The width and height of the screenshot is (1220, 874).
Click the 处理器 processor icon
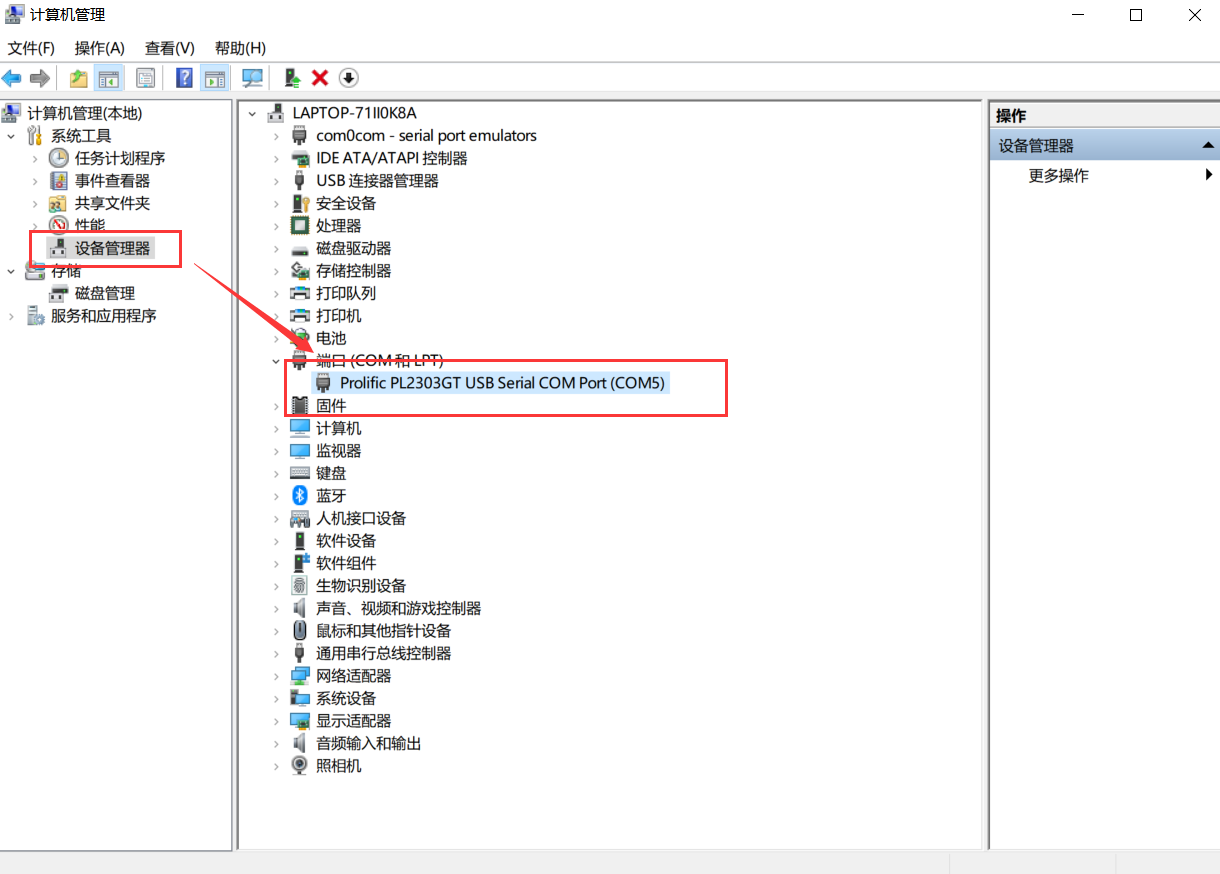tap(300, 225)
